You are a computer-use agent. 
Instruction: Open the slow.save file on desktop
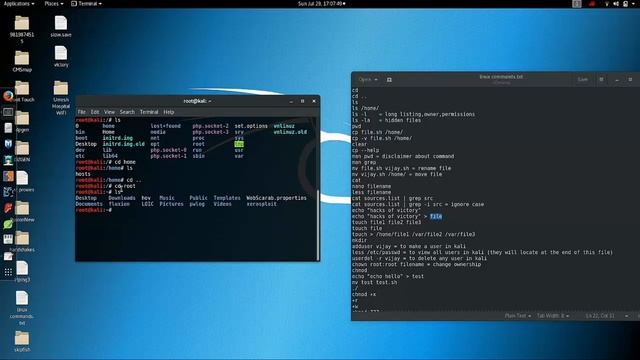pyautogui.click(x=61, y=27)
